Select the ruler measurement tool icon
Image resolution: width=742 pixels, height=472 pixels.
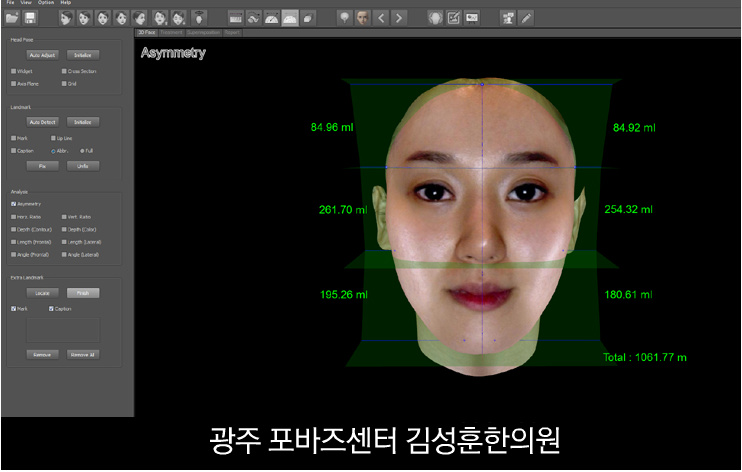click(235, 18)
